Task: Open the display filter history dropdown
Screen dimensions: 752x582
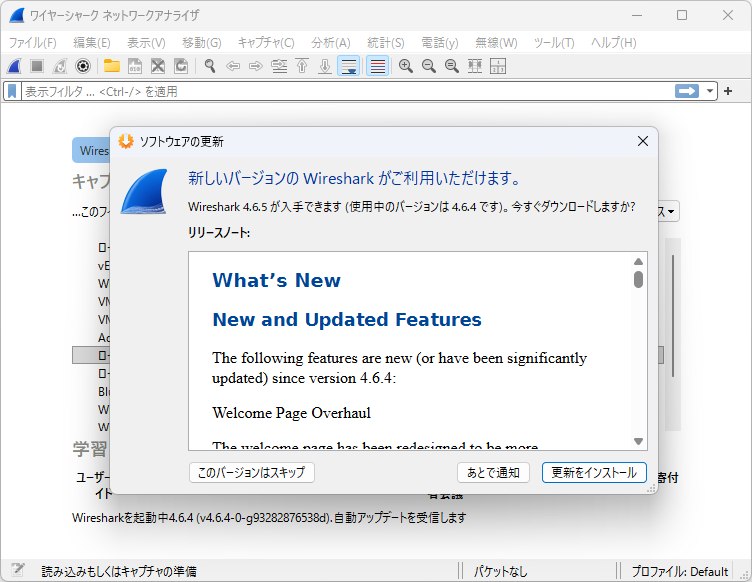Action: coord(709,91)
